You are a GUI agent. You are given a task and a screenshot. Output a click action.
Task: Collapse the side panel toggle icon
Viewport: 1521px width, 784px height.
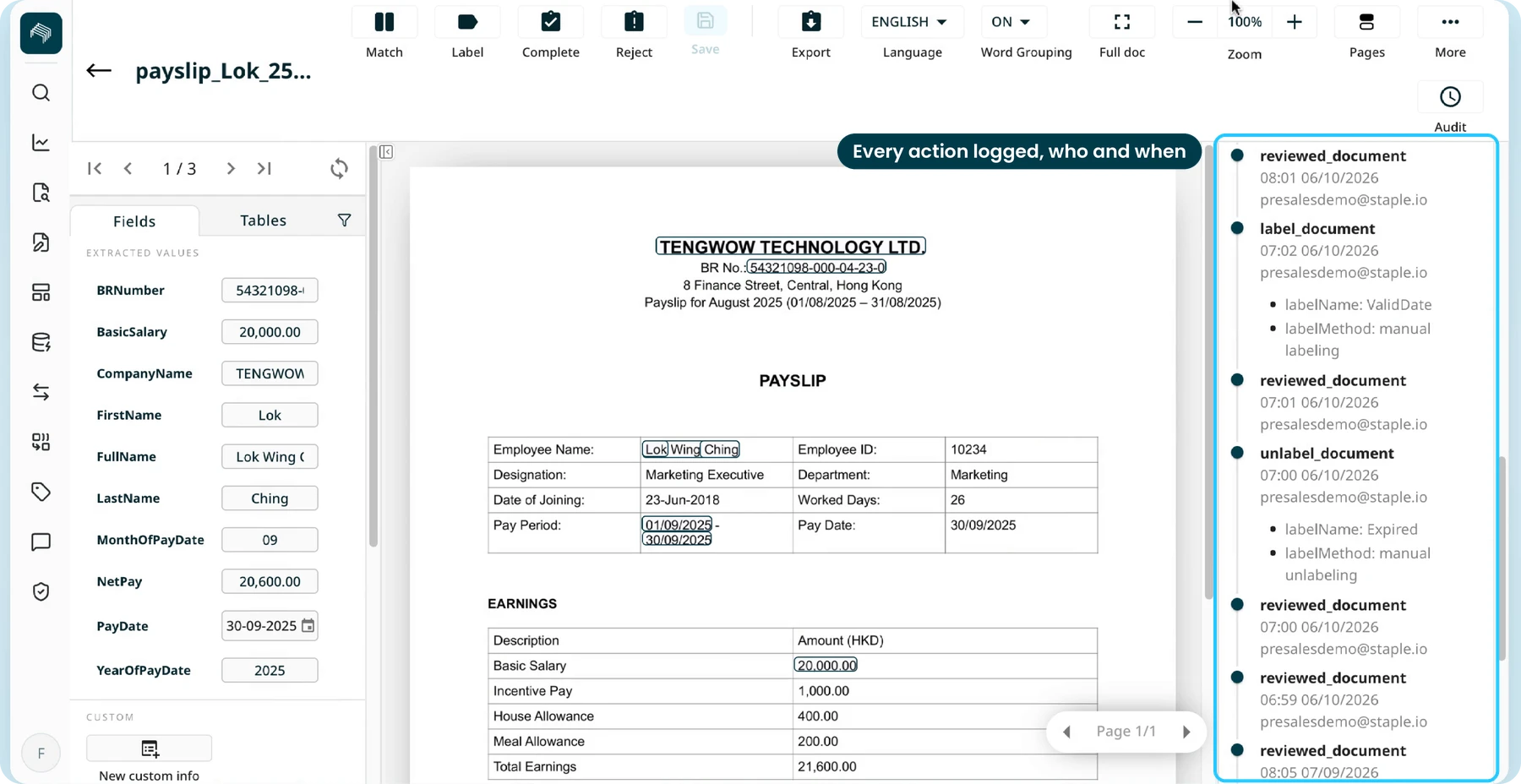coord(386,152)
